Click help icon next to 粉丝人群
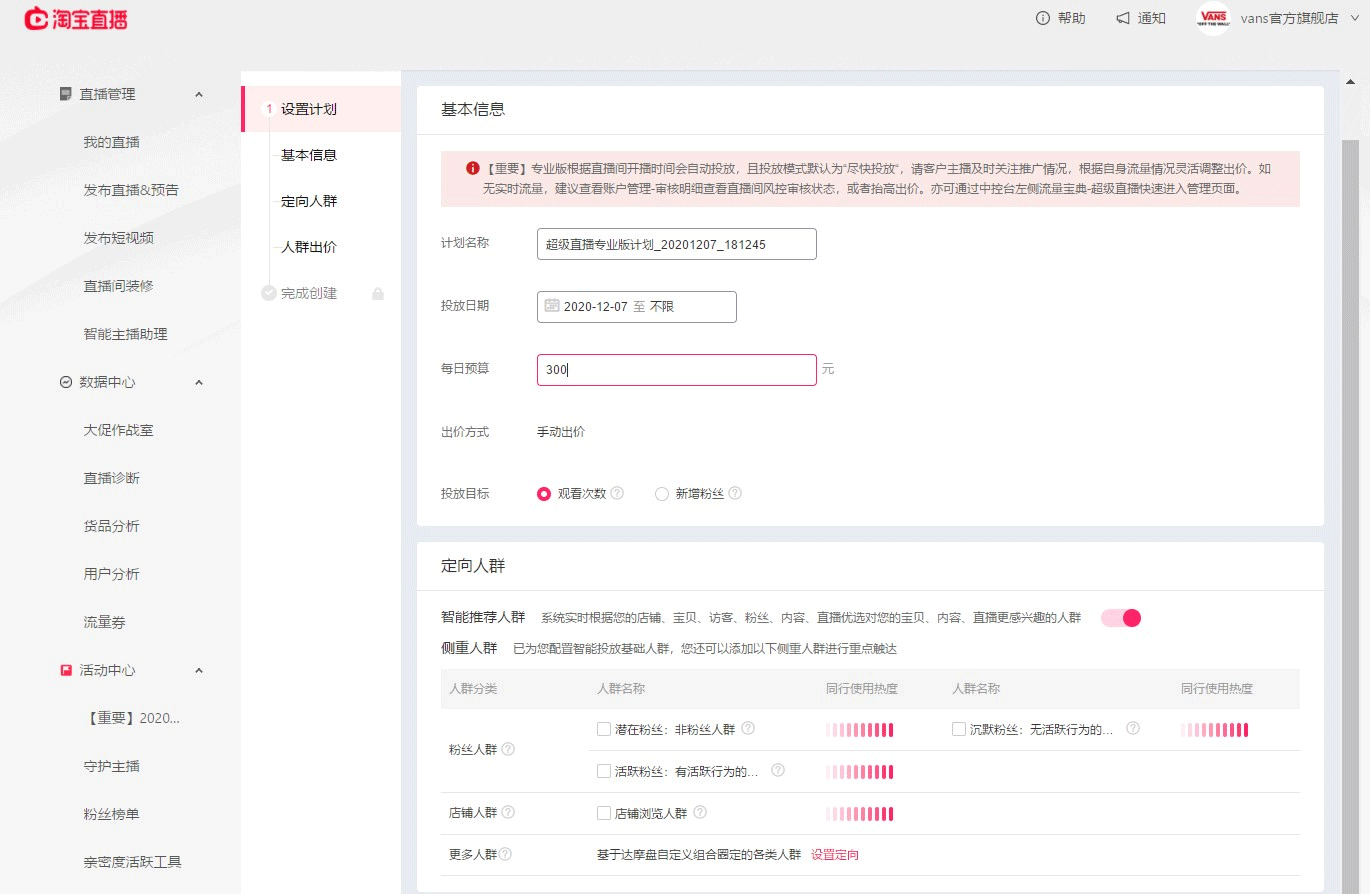Image resolution: width=1370 pixels, height=894 pixels. (x=508, y=749)
